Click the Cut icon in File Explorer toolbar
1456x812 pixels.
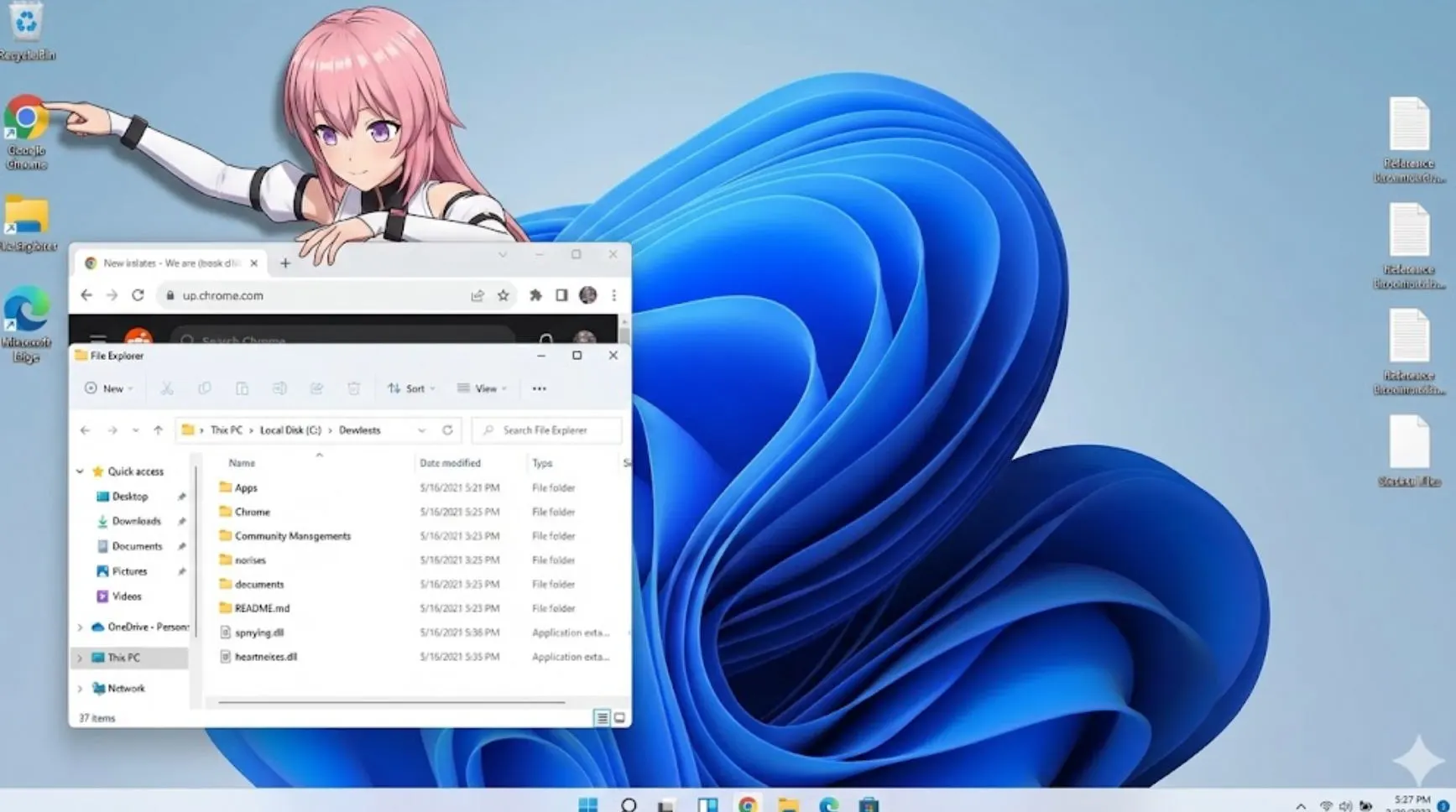click(x=167, y=388)
